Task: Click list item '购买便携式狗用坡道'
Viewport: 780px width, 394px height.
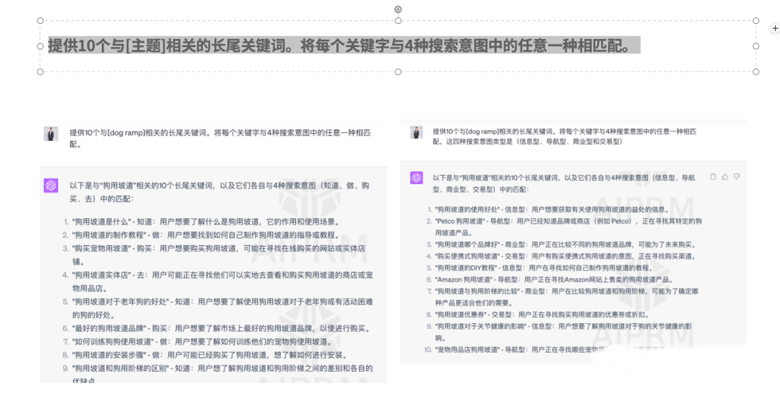Action: [565, 256]
